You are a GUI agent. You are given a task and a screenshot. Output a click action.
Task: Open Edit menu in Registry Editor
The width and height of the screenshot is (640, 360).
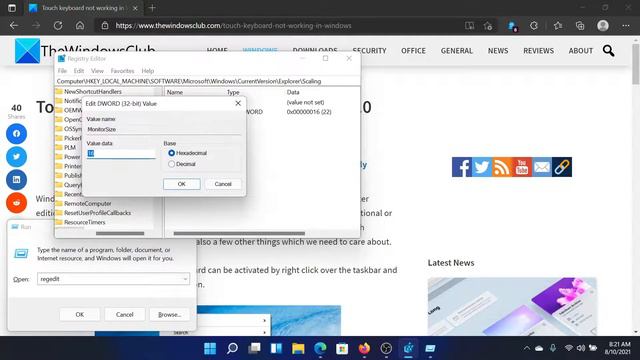pyautogui.click(x=79, y=71)
